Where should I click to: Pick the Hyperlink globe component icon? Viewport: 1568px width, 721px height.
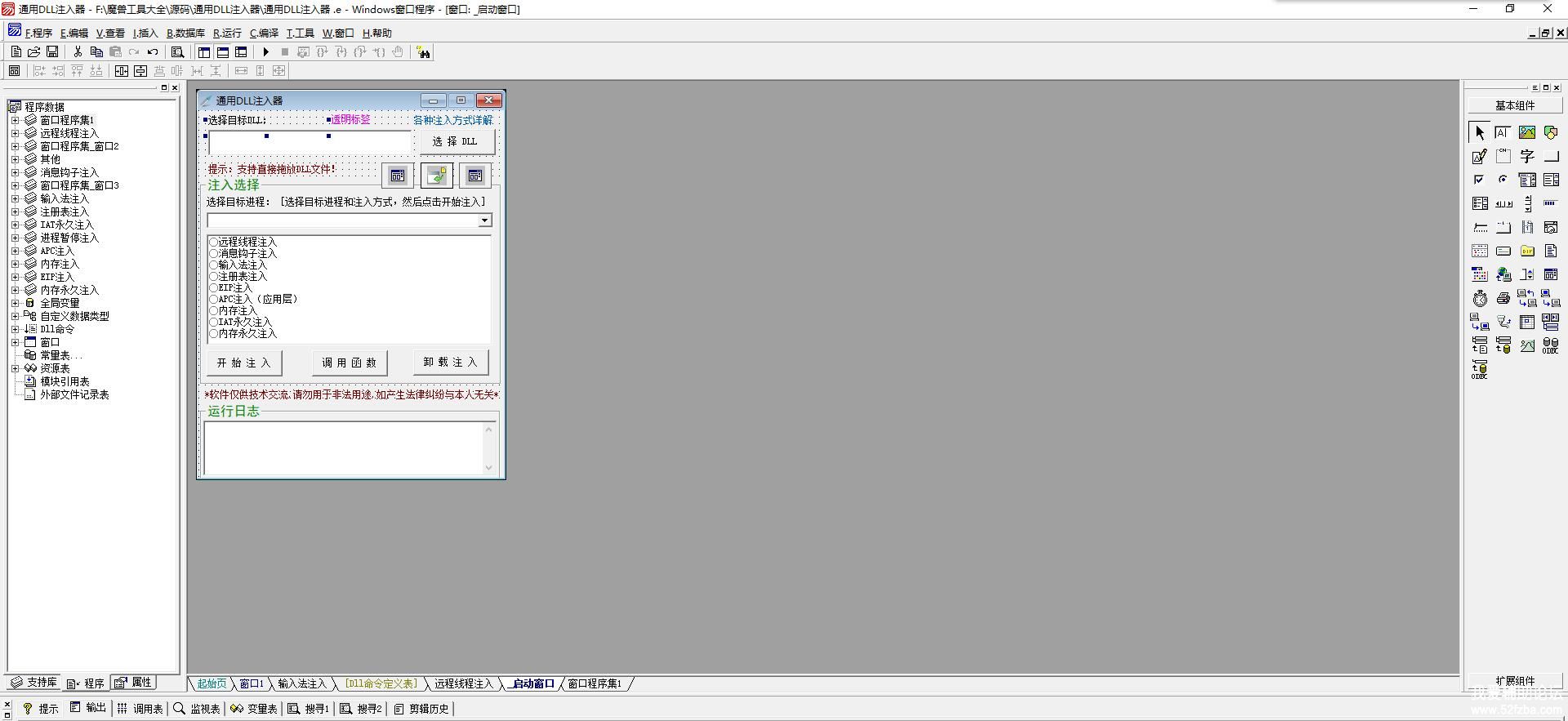pyautogui.click(x=1503, y=274)
